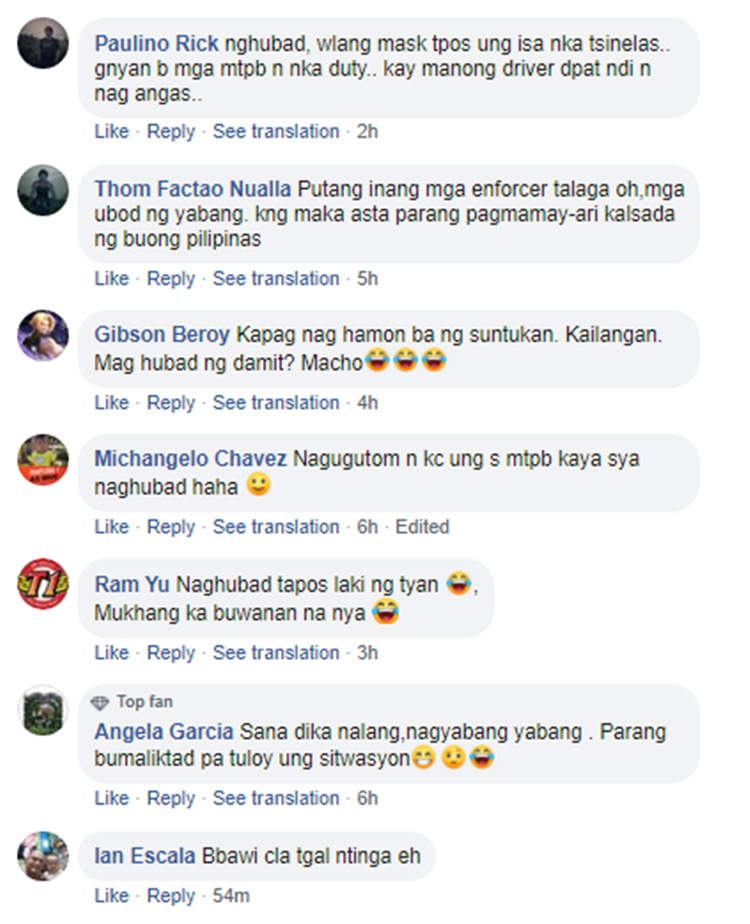Image resolution: width=750 pixels, height=924 pixels.
Task: See translation of Gibson Beroy's comment
Action: click(x=276, y=402)
